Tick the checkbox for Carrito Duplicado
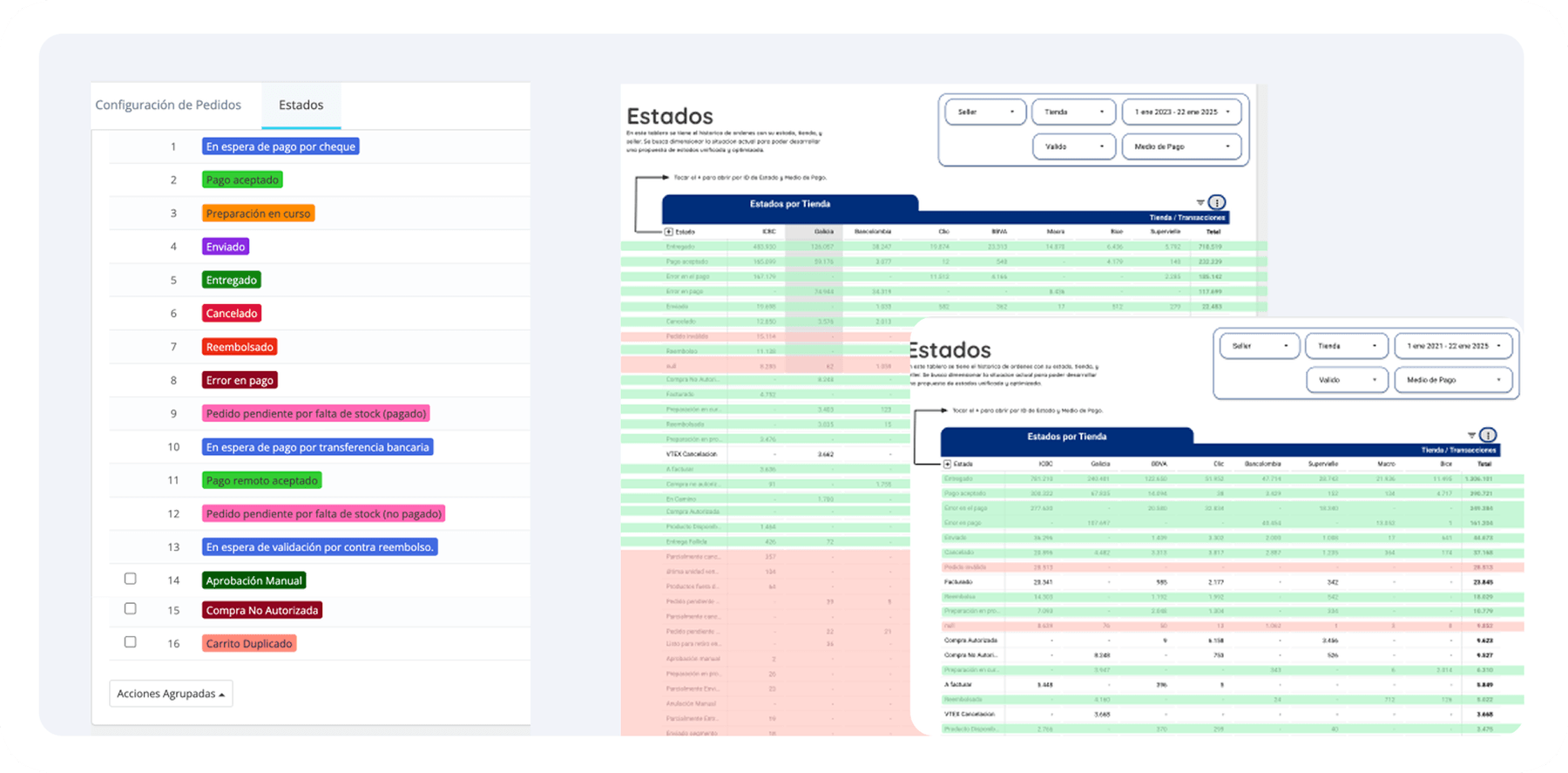This screenshot has height=773, width=1568. 130,642
